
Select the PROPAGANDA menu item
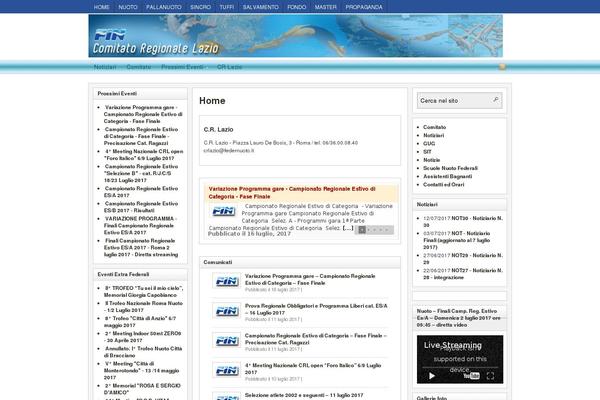click(364, 7)
